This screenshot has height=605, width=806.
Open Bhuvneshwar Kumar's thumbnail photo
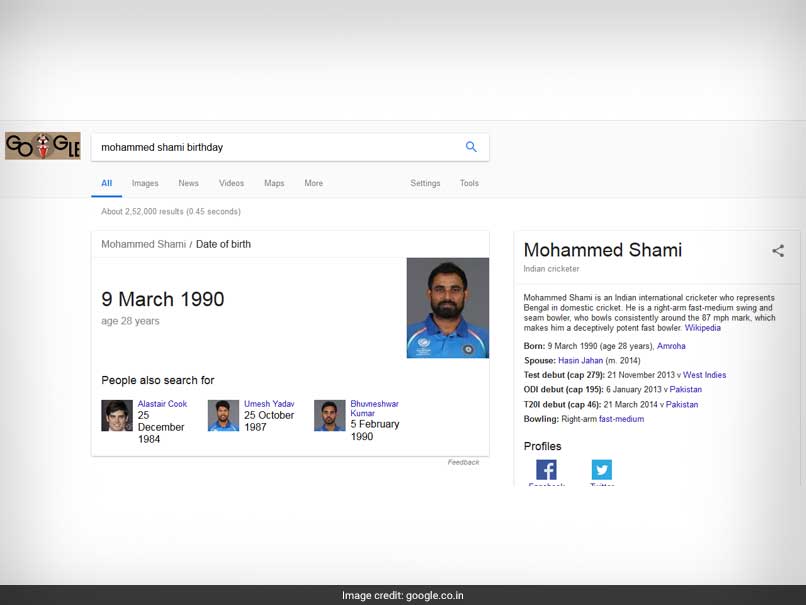tap(329, 415)
